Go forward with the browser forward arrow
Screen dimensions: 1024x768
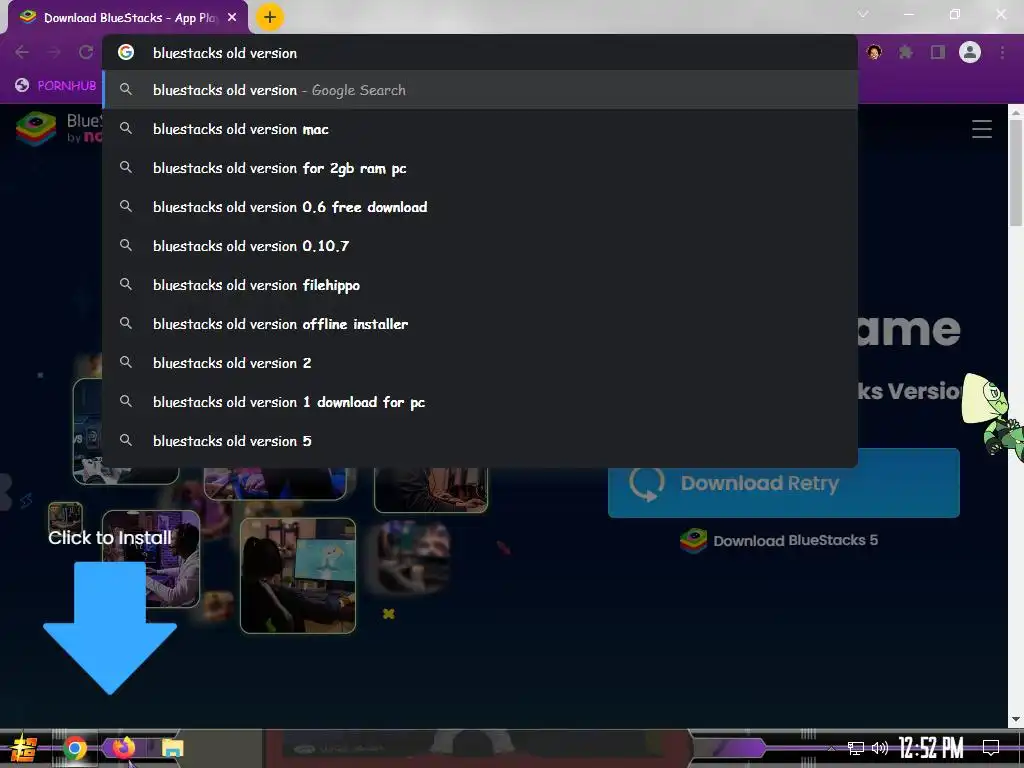point(54,52)
